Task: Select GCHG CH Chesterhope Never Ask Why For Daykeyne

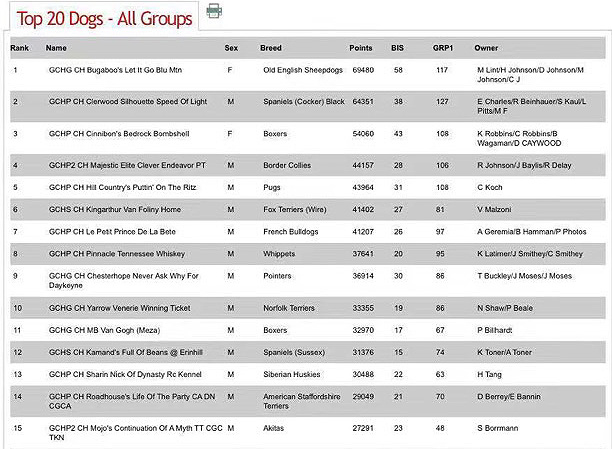Action: 124,280
